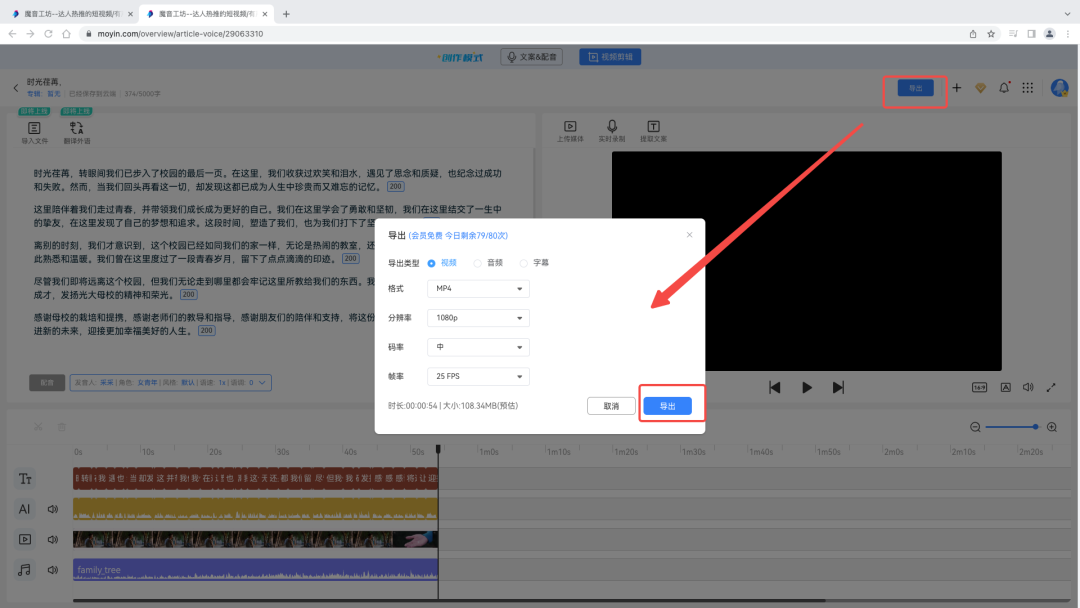Switch to 视频剪辑 mode tab

tap(610, 56)
